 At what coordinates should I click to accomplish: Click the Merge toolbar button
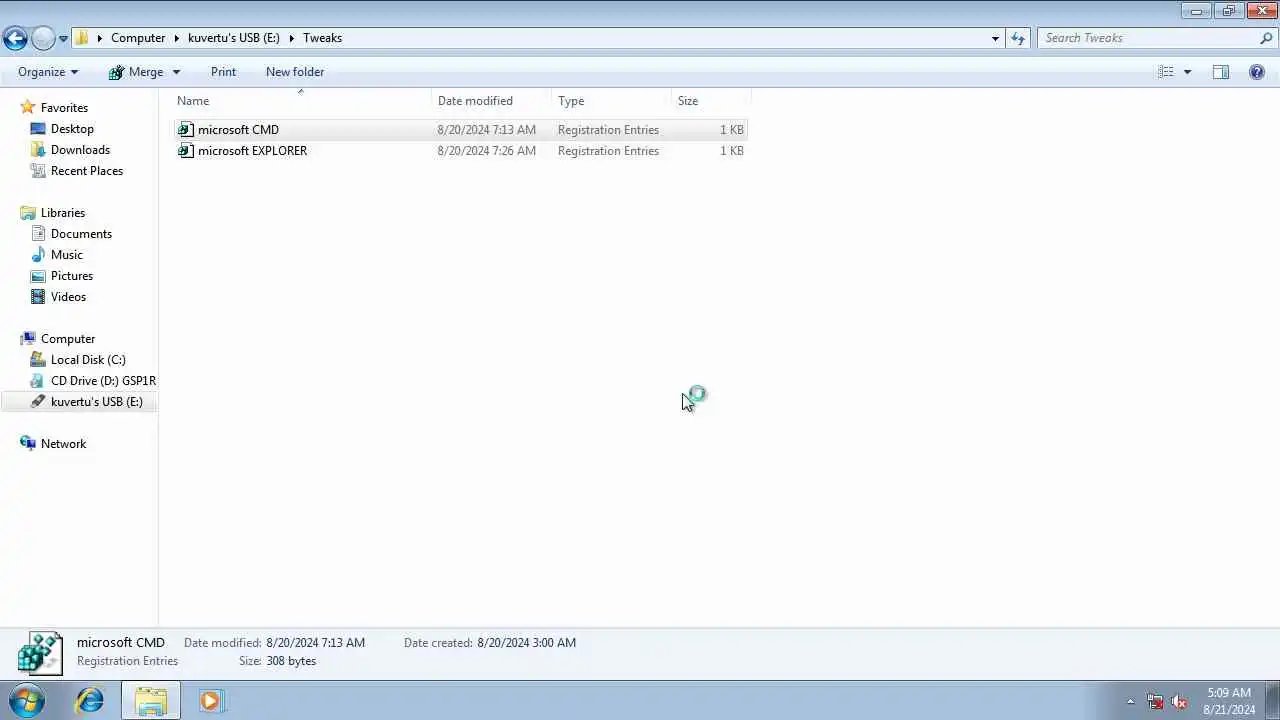pos(136,72)
